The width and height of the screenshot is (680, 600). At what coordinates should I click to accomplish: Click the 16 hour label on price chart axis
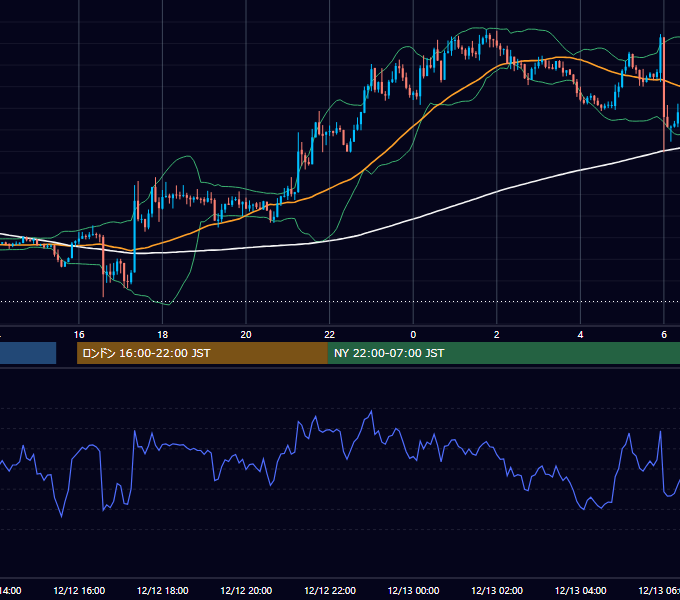pyautogui.click(x=79, y=335)
